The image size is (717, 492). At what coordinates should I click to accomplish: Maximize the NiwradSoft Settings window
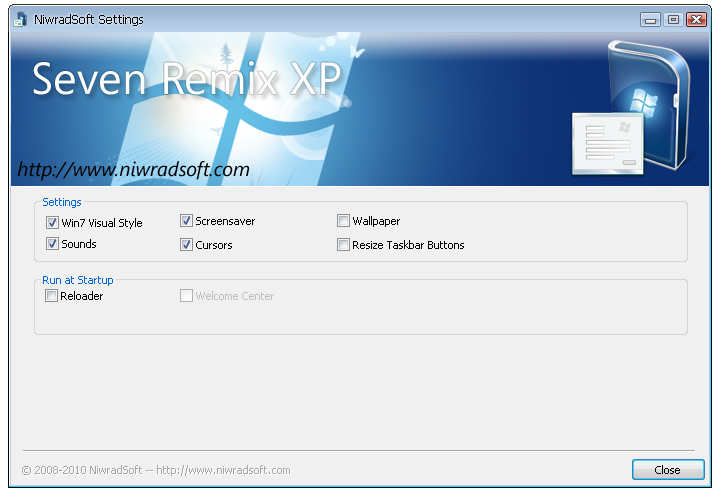(673, 20)
